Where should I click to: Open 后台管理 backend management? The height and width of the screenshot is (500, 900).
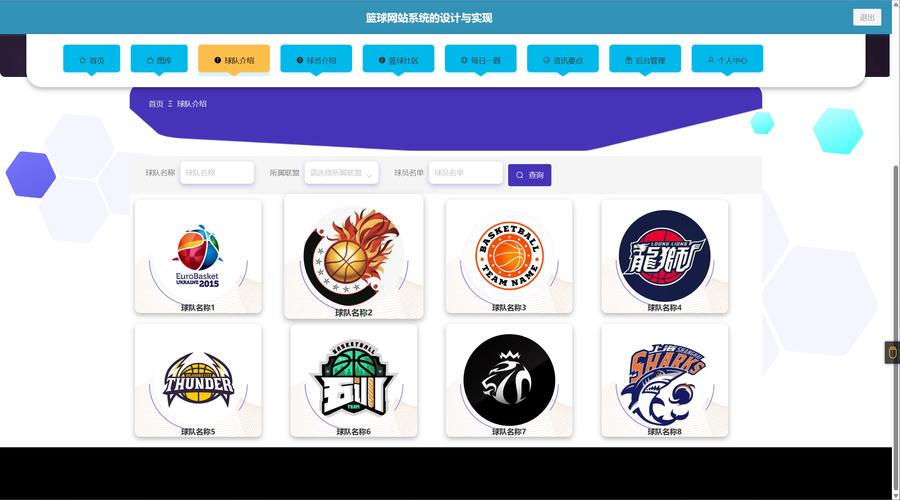click(645, 59)
